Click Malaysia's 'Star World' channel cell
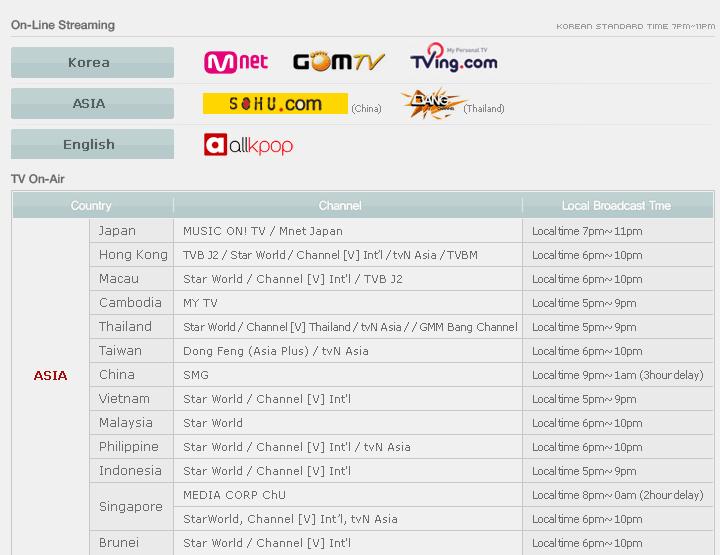This screenshot has width=720, height=555. tap(348, 422)
